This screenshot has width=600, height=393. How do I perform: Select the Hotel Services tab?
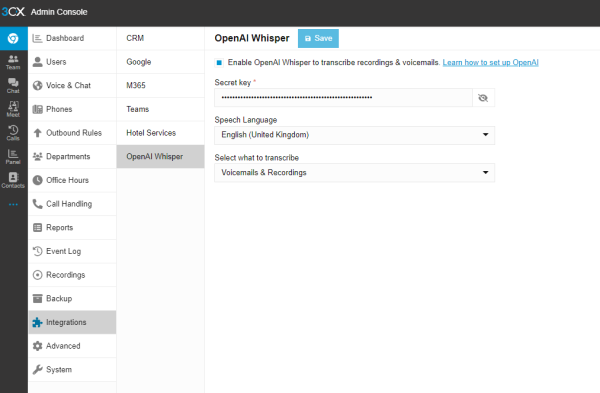(x=160, y=133)
